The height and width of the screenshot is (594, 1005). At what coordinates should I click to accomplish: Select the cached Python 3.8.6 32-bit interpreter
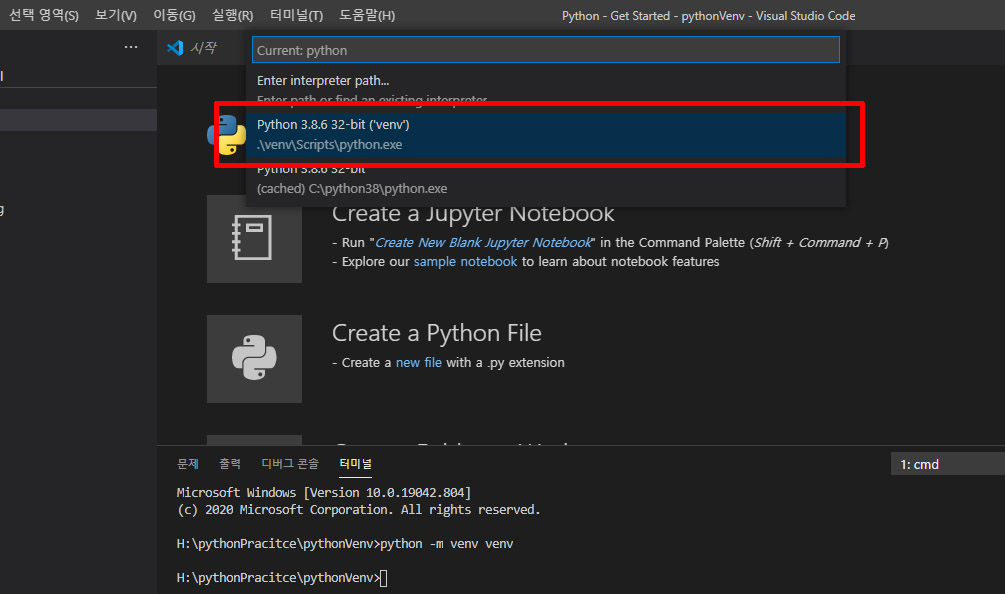click(x=400, y=180)
